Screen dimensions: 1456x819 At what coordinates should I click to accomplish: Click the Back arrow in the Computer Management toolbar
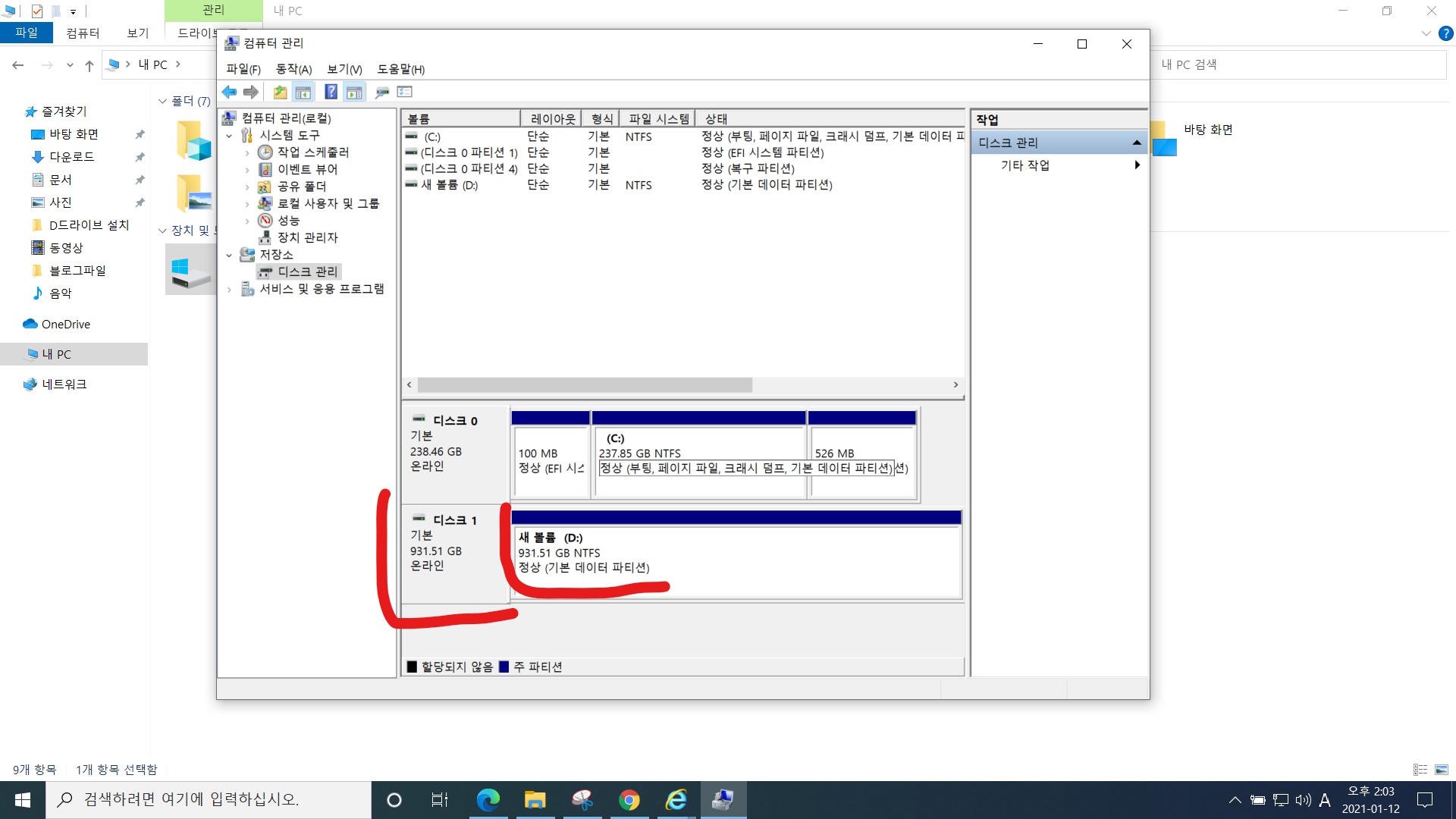229,92
